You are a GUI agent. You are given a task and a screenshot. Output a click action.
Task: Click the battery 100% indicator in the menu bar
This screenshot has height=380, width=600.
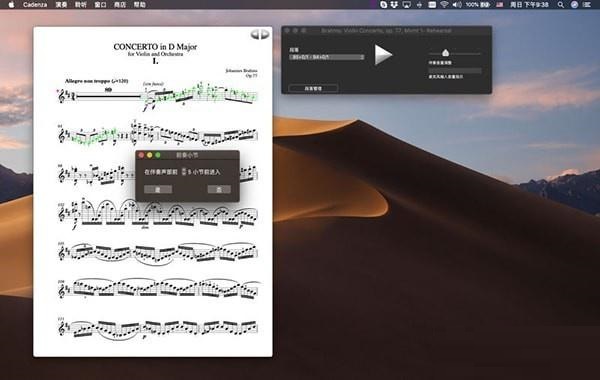[x=478, y=5]
